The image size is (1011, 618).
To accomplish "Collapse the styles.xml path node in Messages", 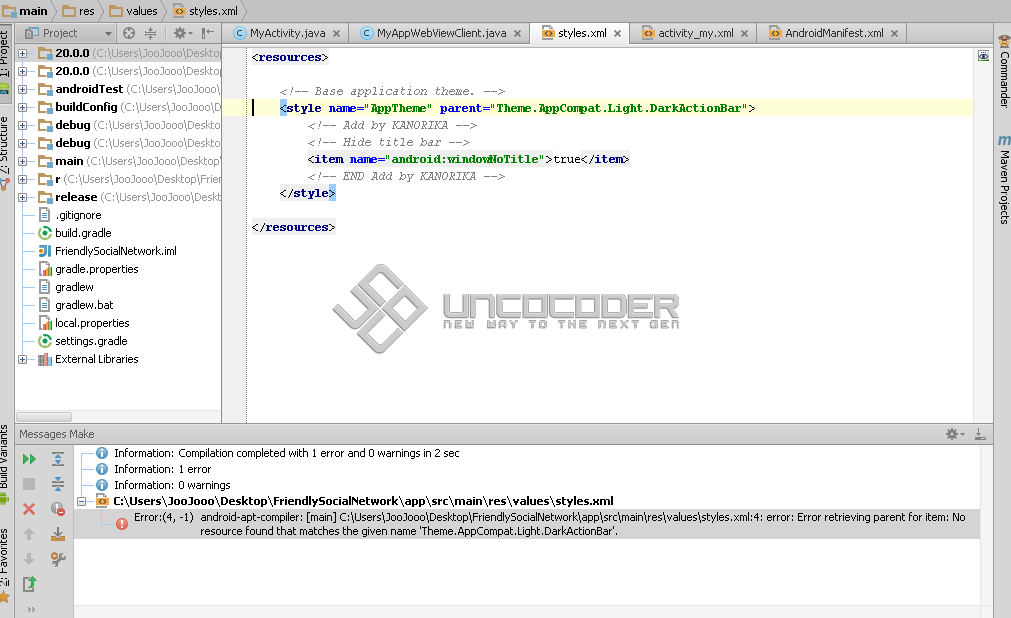I will click(82, 501).
